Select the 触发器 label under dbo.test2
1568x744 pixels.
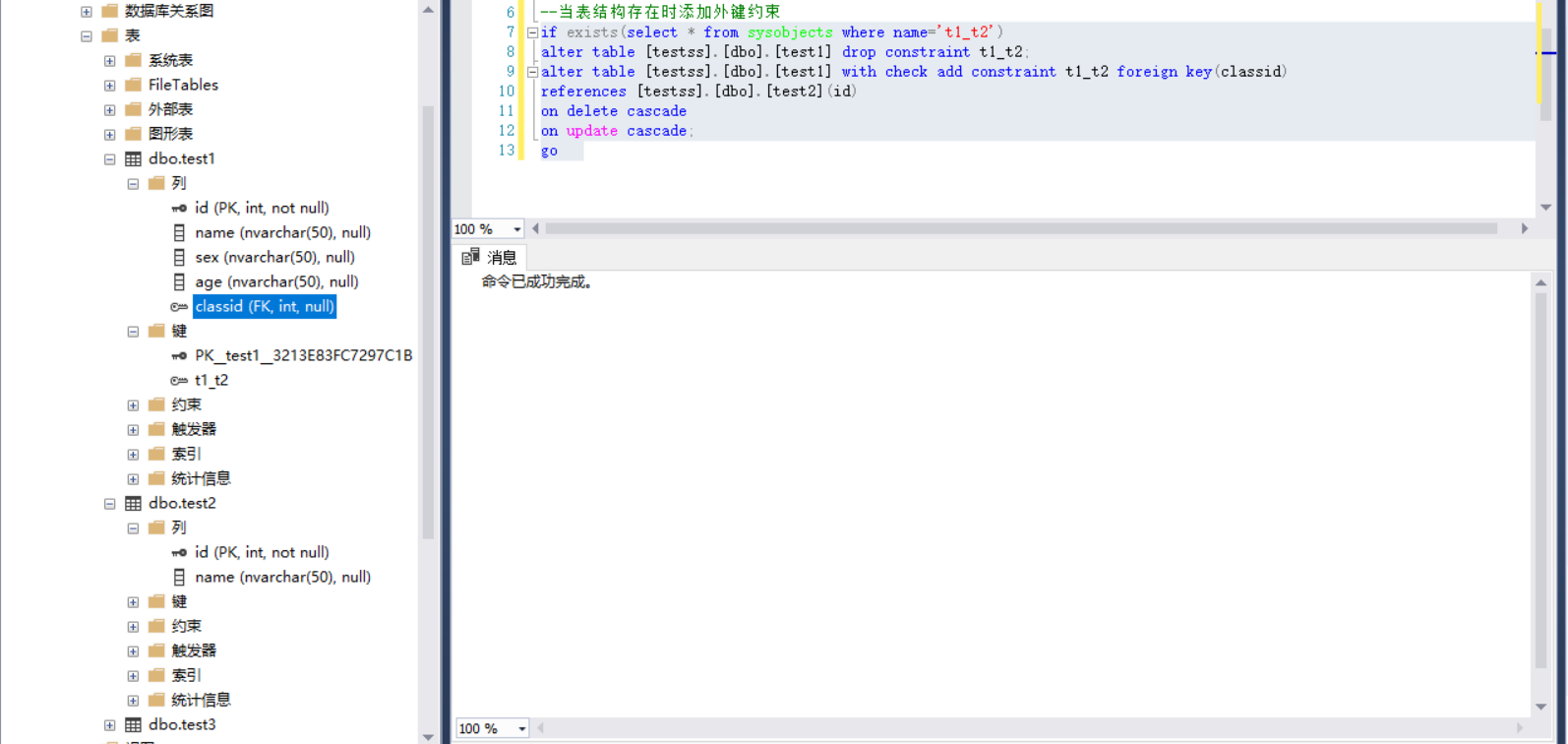click(x=194, y=651)
